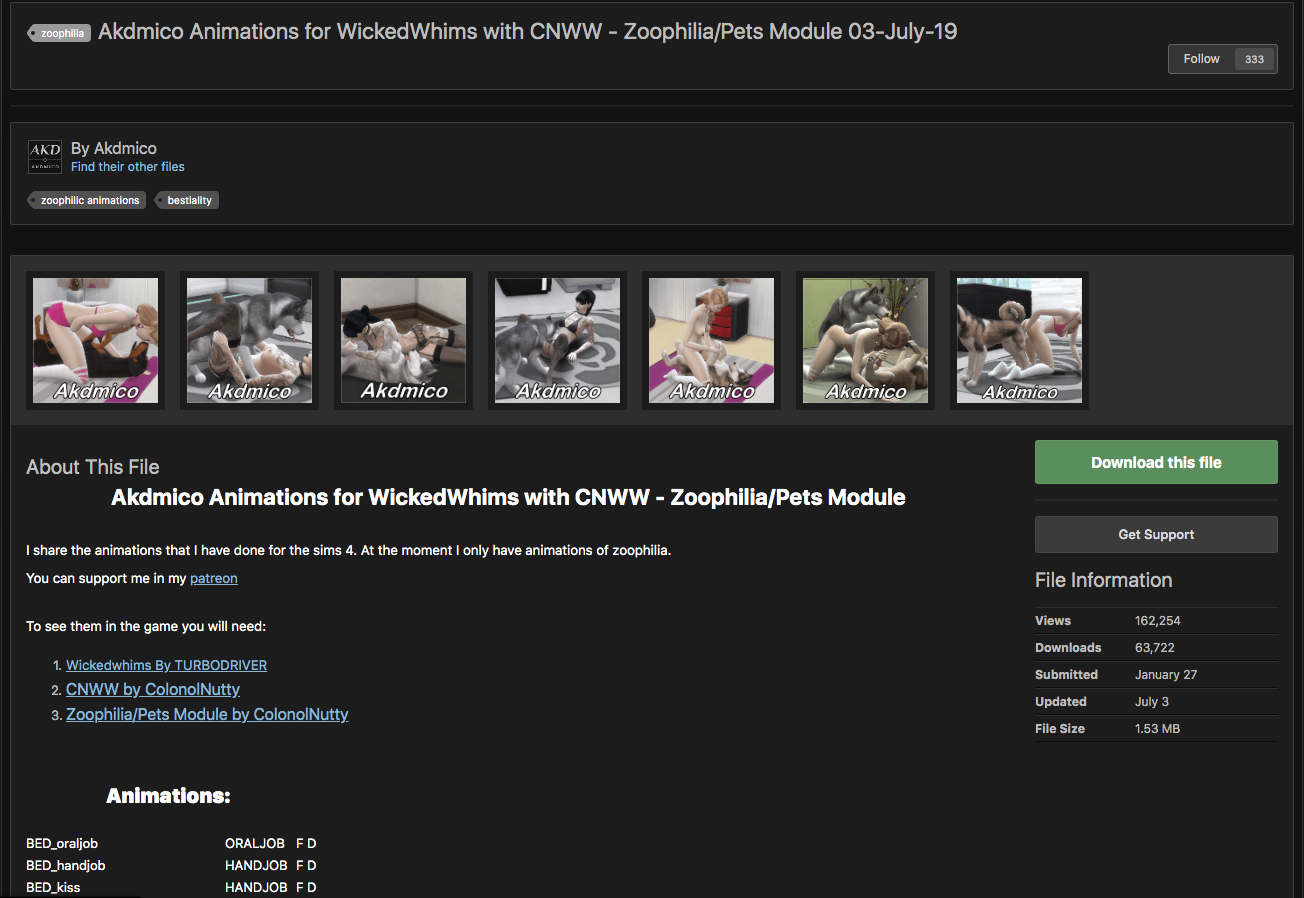Open the first preview thumbnail in the gallery
The image size is (1304, 898).
96,340
